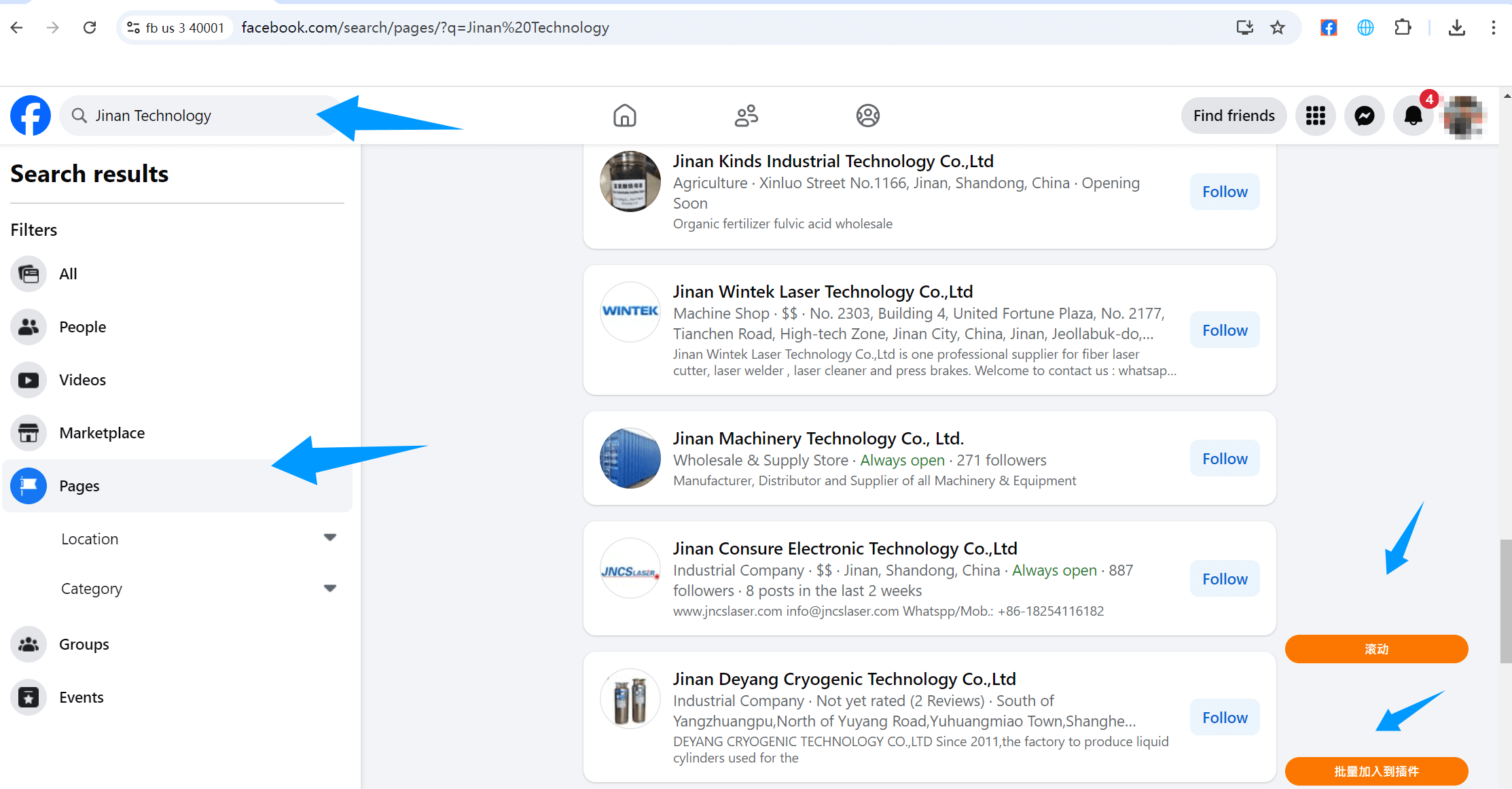This screenshot has height=789, width=1512.
Task: Open the account profile picture menu
Action: coord(1464,116)
